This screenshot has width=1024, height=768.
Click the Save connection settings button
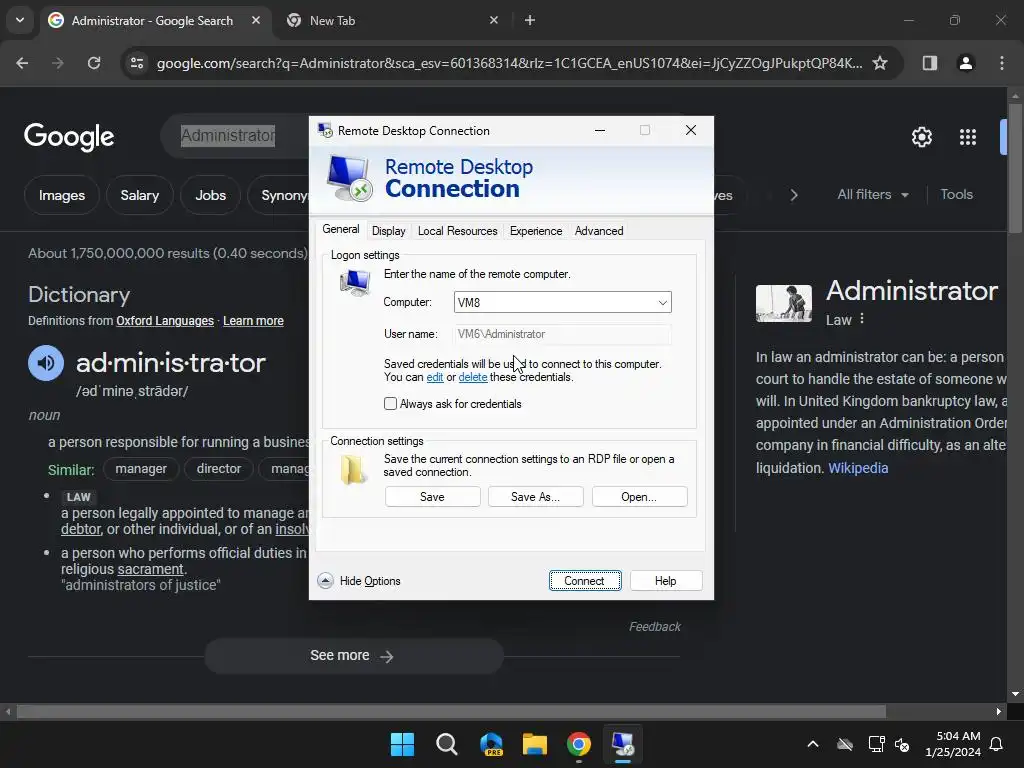coord(432,497)
